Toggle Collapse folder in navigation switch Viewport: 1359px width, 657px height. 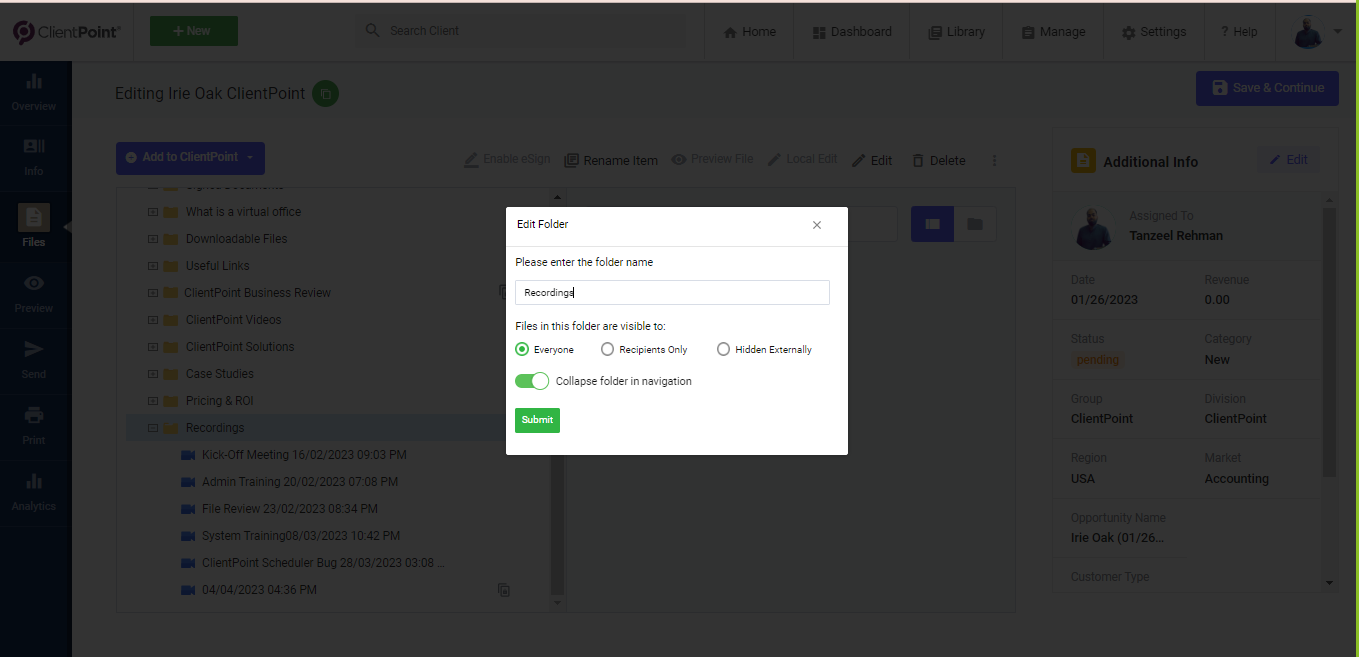point(532,381)
